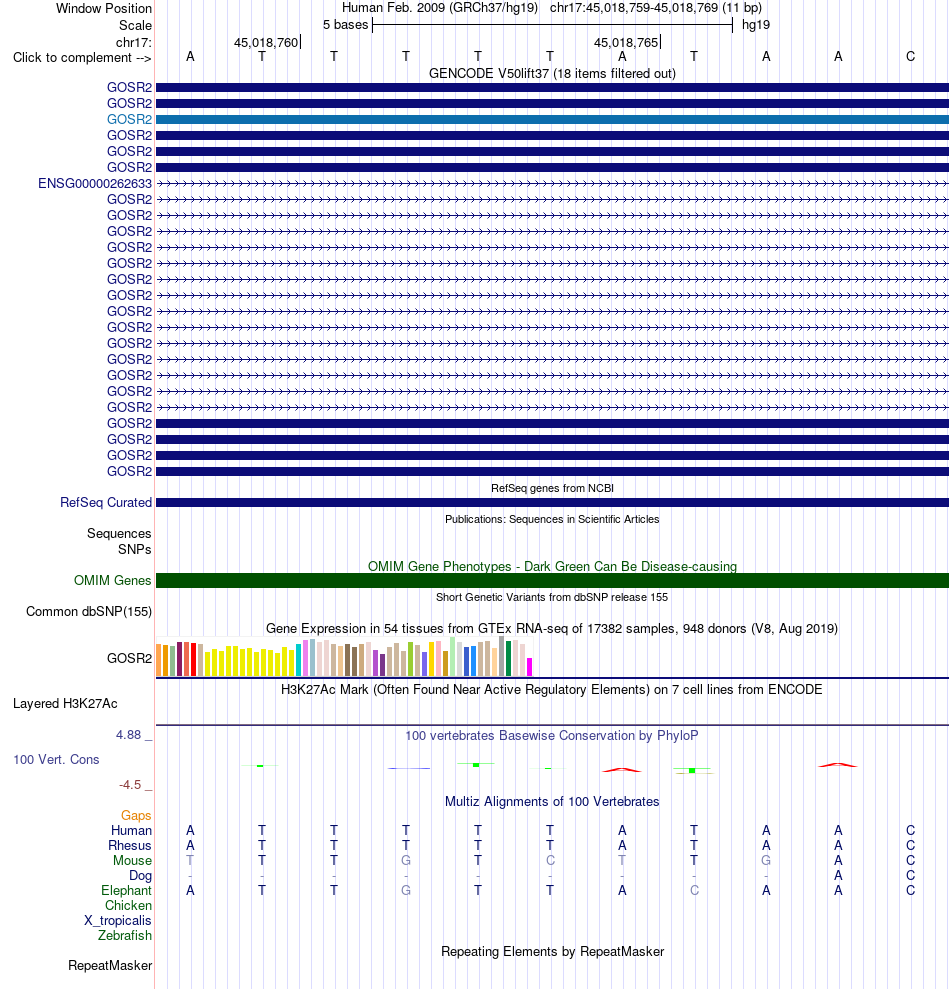Viewport: 950px width, 989px height.
Task: Click the C base in the reference sequence row
Action: pyautogui.click(x=910, y=56)
